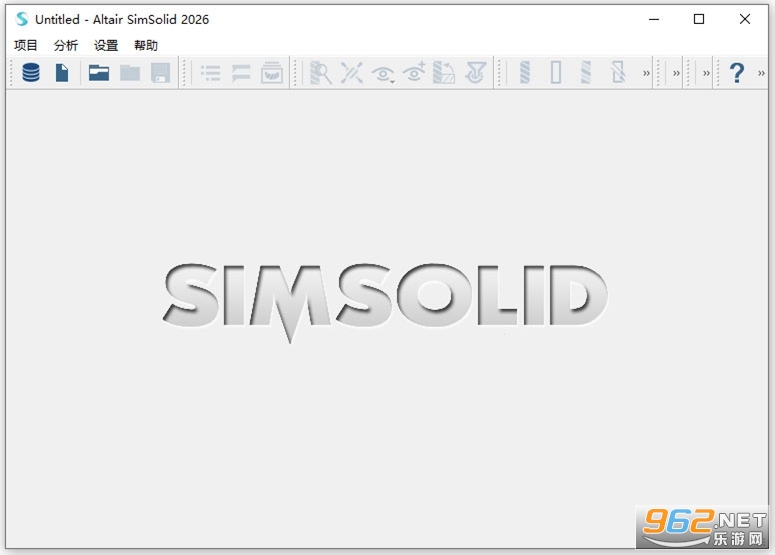This screenshot has height=555, width=775.
Task: Click the greyed closed folder icon
Action: pos(129,73)
